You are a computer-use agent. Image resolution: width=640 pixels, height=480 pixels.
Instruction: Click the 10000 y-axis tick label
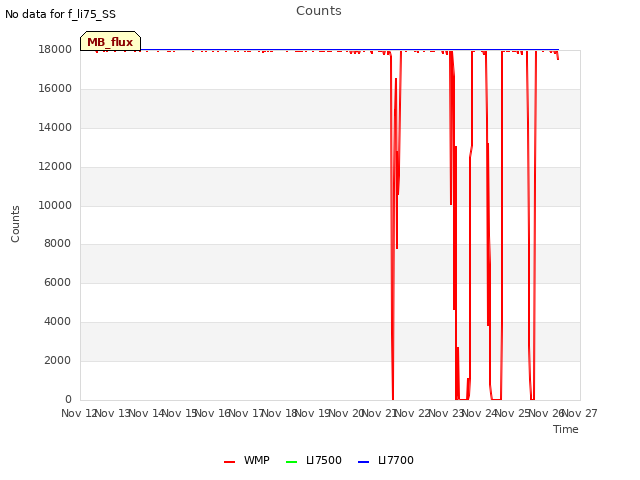pyautogui.click(x=55, y=205)
